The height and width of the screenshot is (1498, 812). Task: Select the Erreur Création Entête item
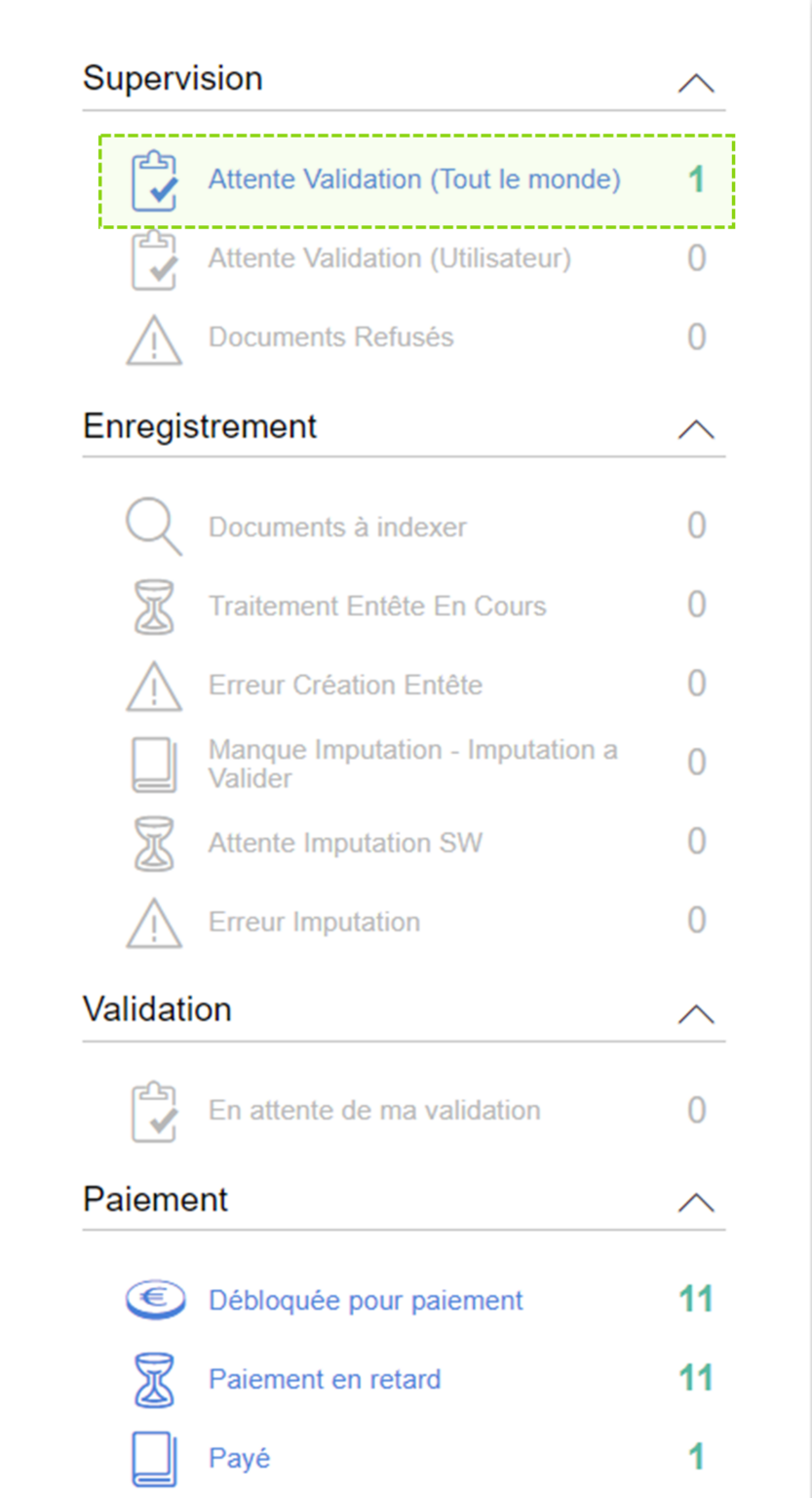pyautogui.click(x=345, y=685)
